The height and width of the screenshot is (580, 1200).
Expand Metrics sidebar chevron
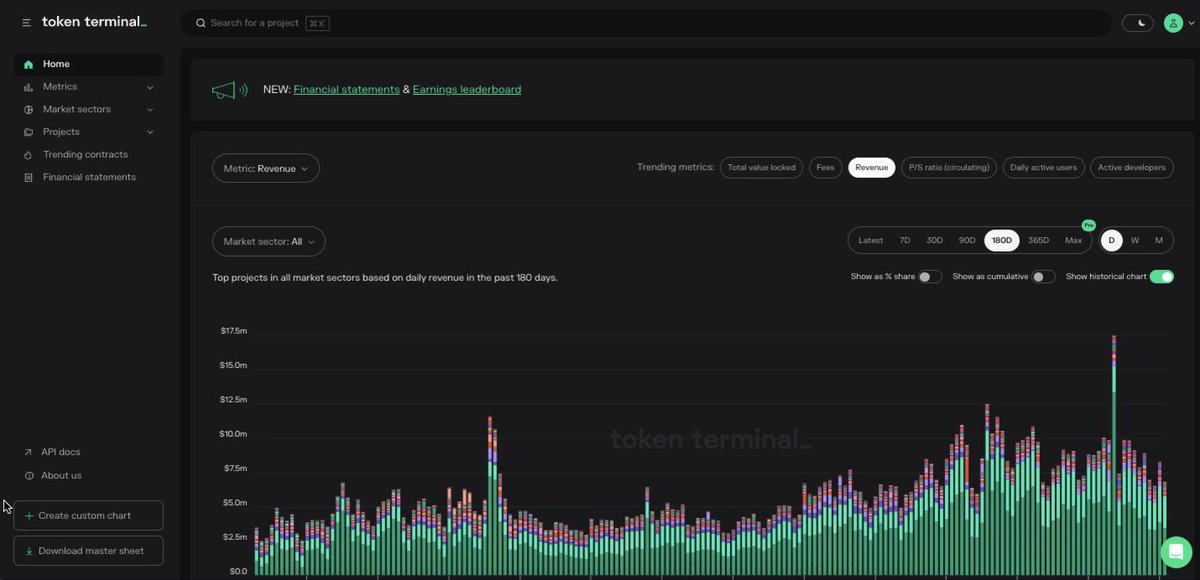pyautogui.click(x=150, y=87)
